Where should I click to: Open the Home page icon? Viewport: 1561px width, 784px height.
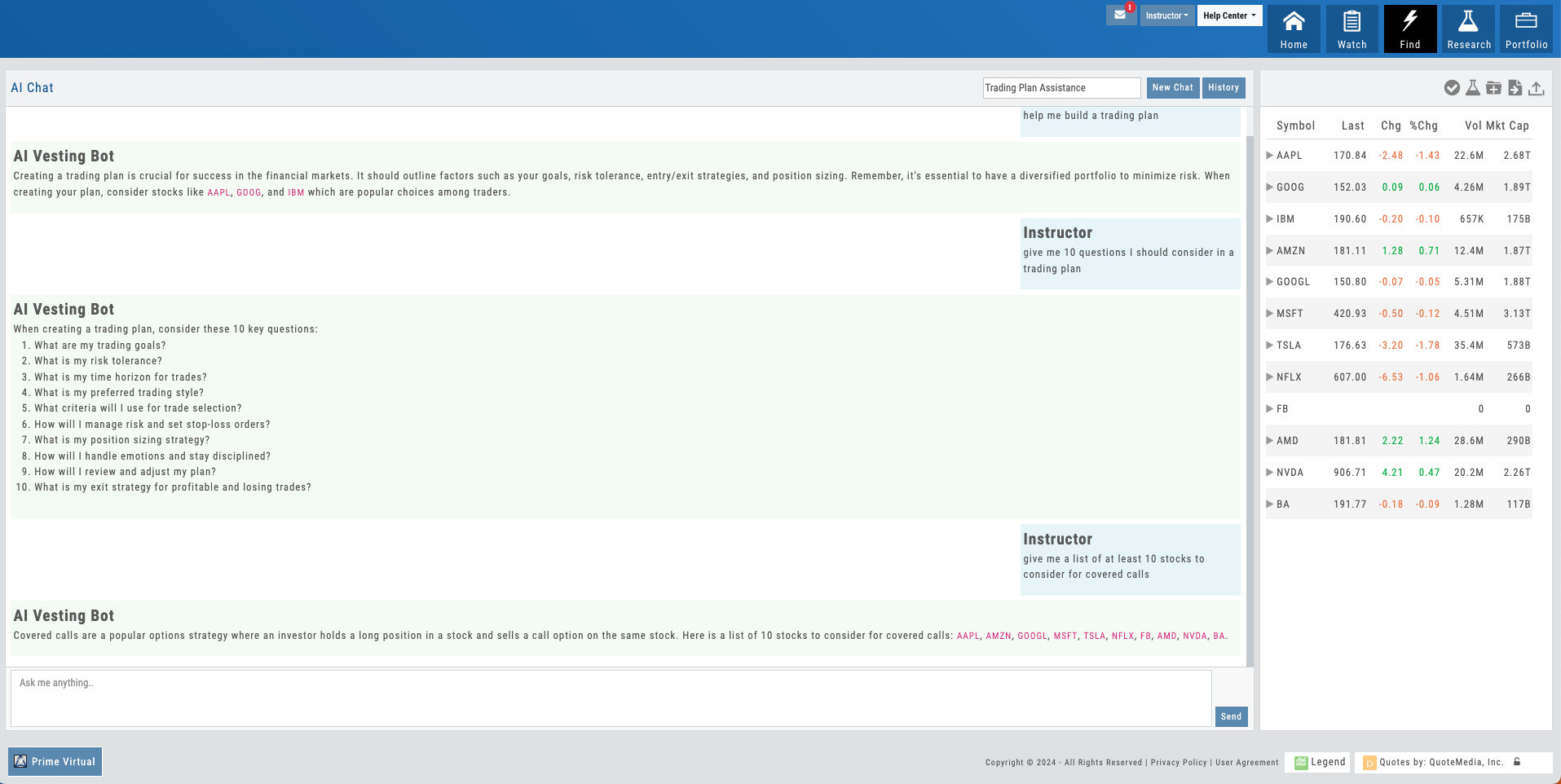(1294, 29)
